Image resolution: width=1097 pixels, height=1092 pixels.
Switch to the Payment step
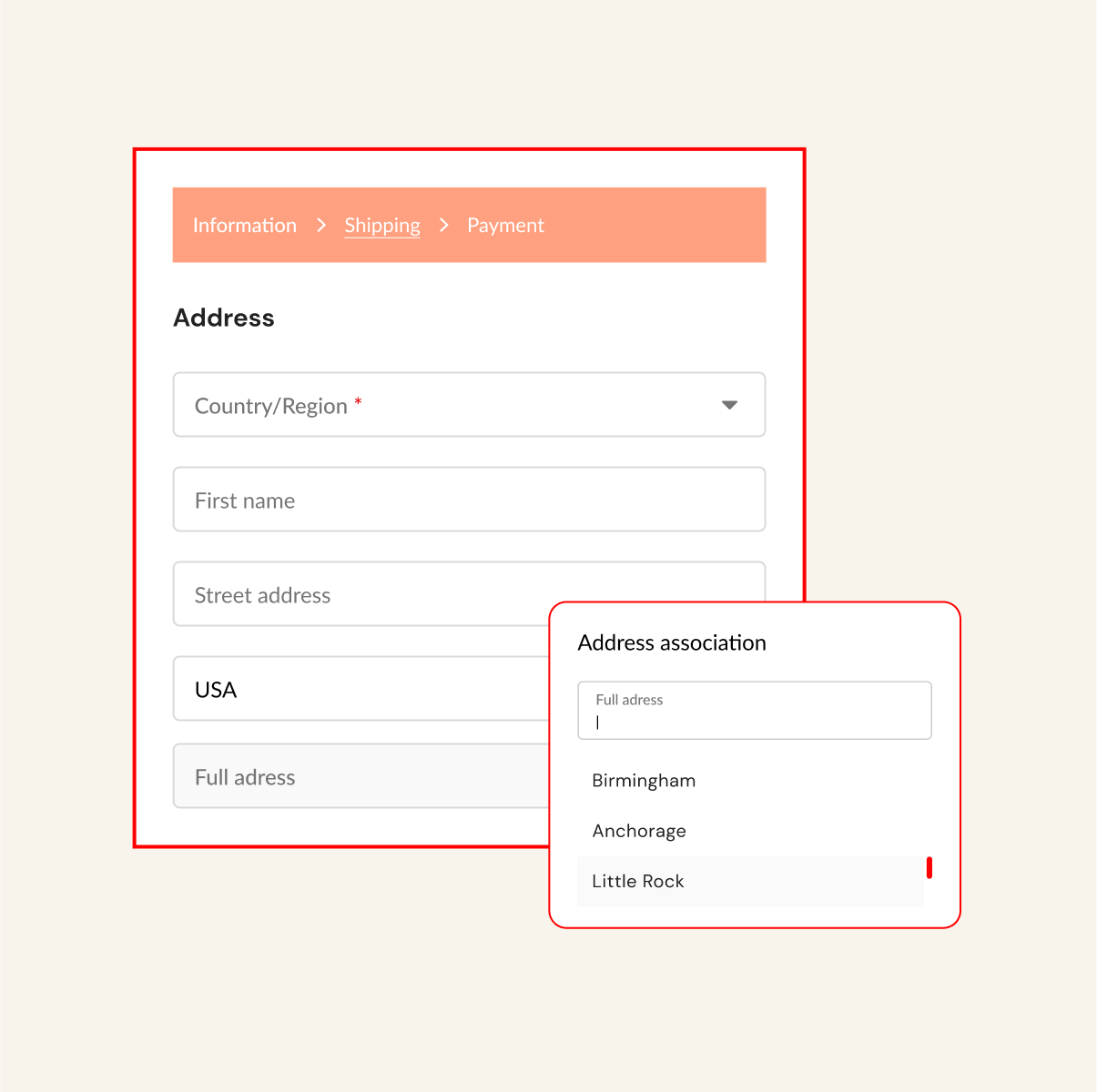click(505, 226)
